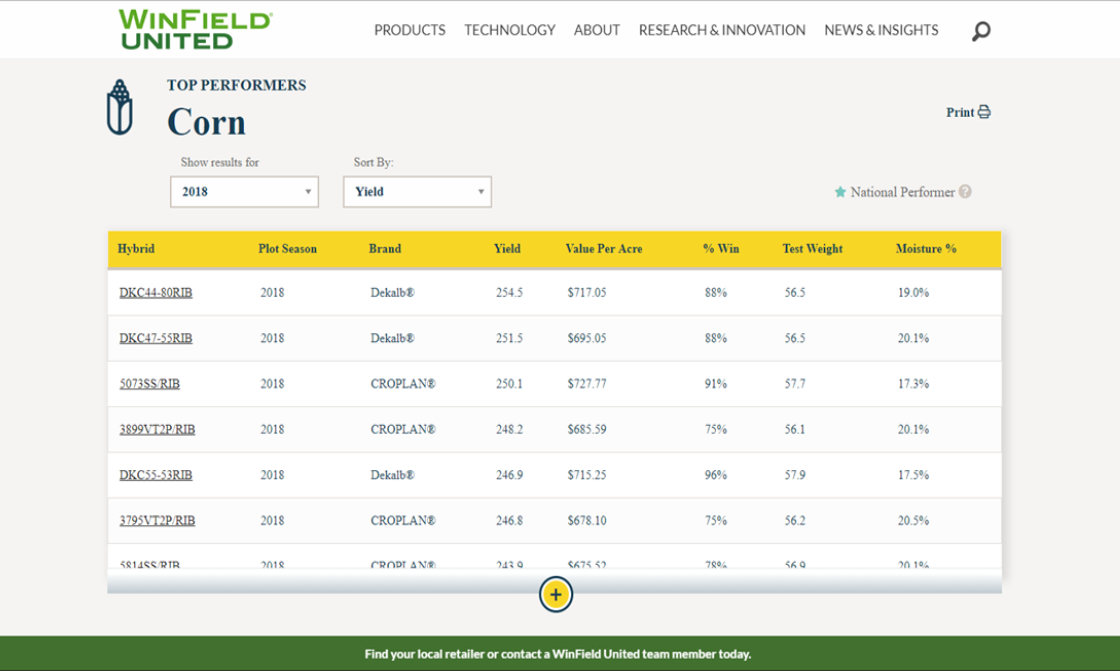Click the value per acre $695.05

tap(587, 338)
